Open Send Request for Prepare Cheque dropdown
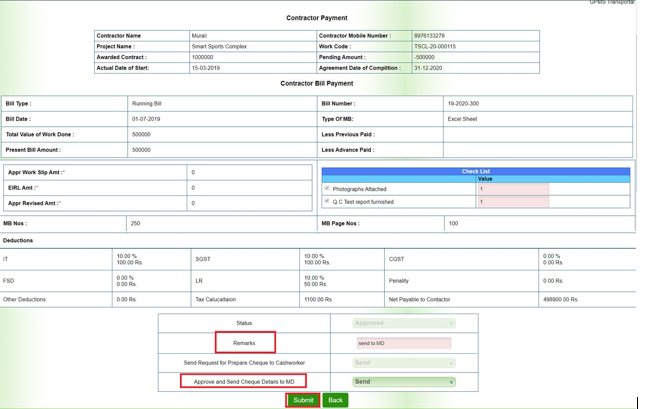Viewport: 645px width, 409px height. click(x=404, y=363)
